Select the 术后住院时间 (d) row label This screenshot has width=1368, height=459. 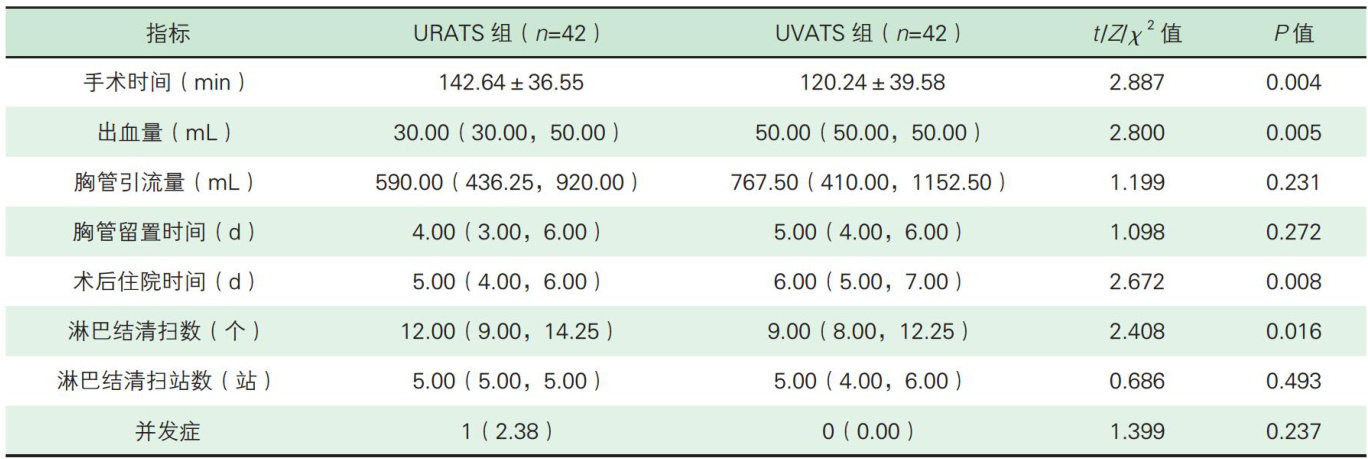pos(167,282)
